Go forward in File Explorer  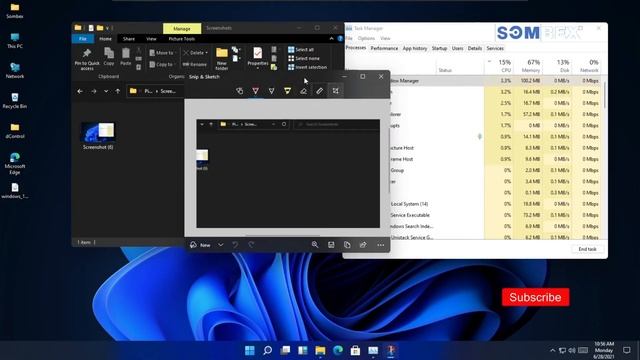tap(94, 91)
